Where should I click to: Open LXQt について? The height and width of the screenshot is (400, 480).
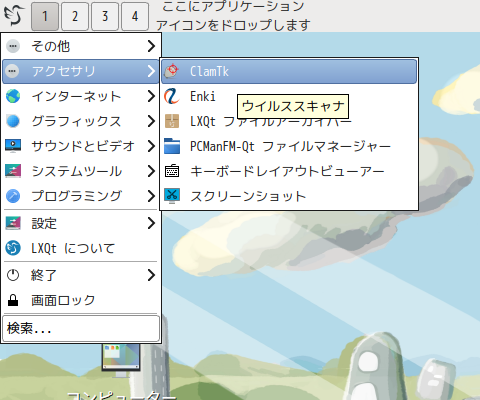pyautogui.click(x=81, y=248)
